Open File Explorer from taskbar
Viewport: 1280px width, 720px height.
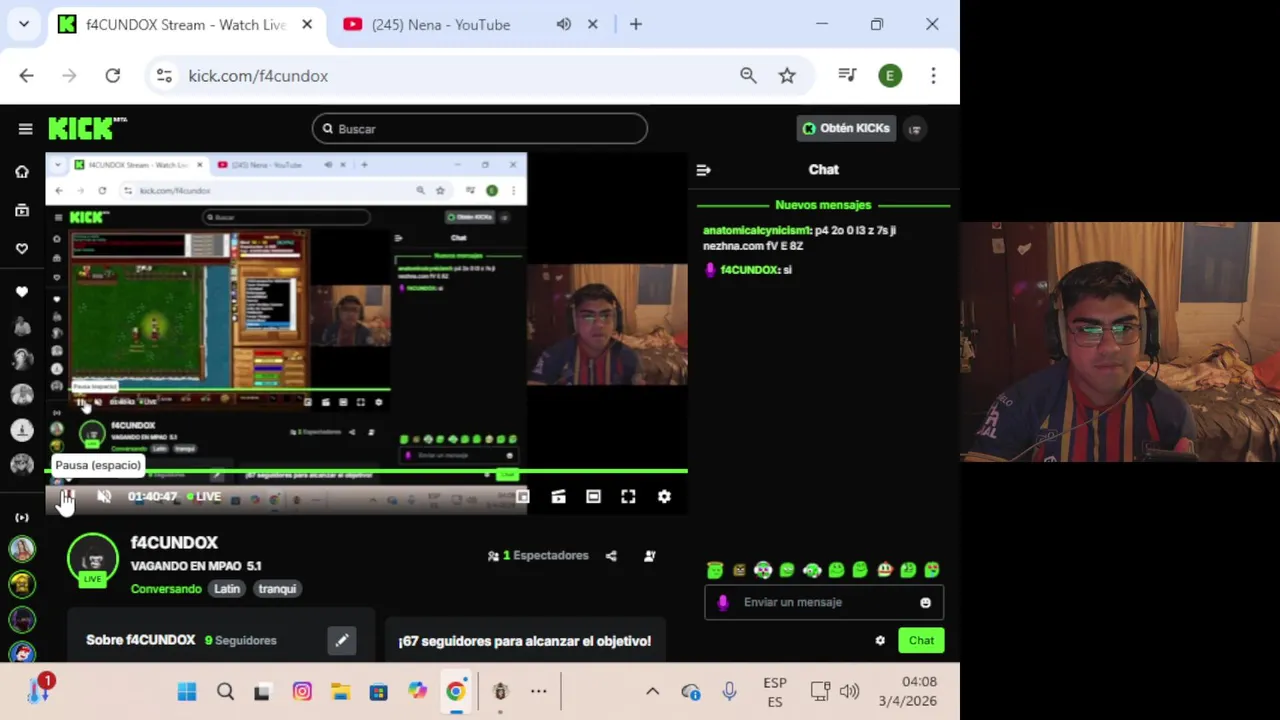340,692
